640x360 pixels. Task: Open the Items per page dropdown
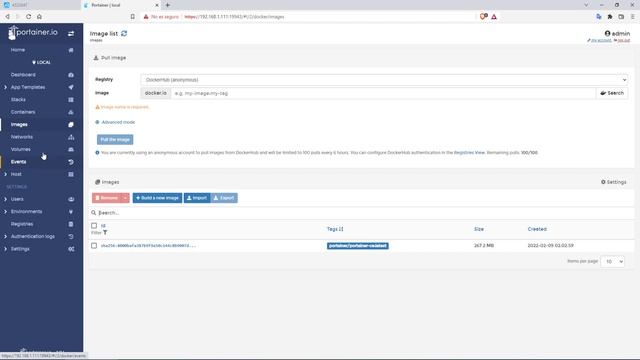pyautogui.click(x=612, y=261)
